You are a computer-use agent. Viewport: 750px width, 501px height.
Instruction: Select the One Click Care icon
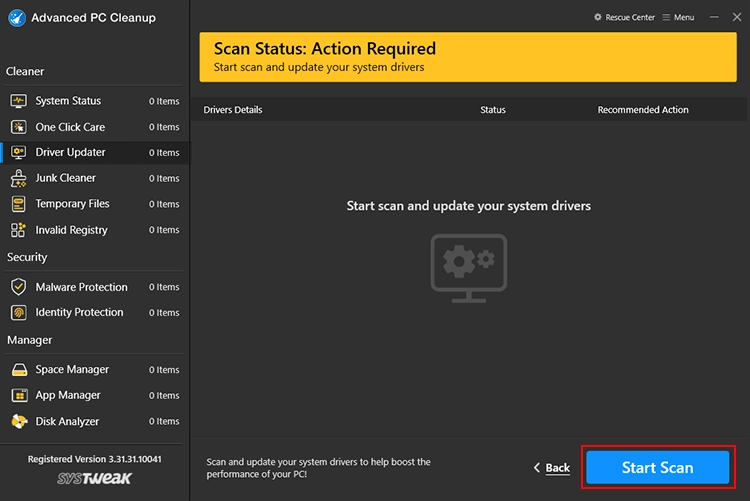(x=18, y=127)
